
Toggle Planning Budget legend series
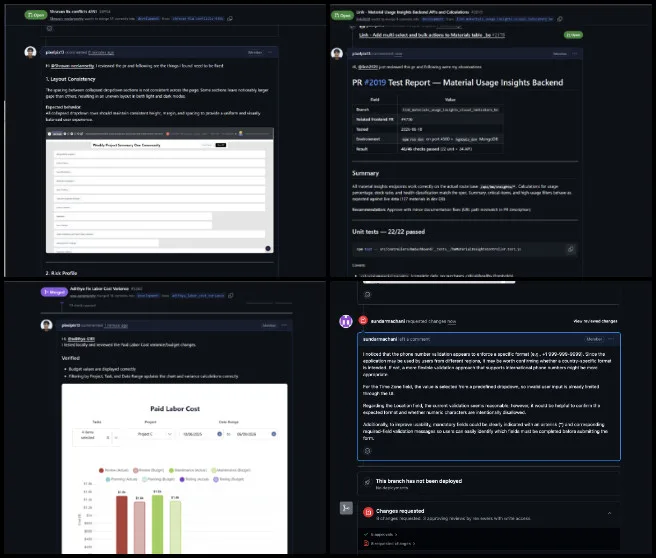click(x=158, y=479)
